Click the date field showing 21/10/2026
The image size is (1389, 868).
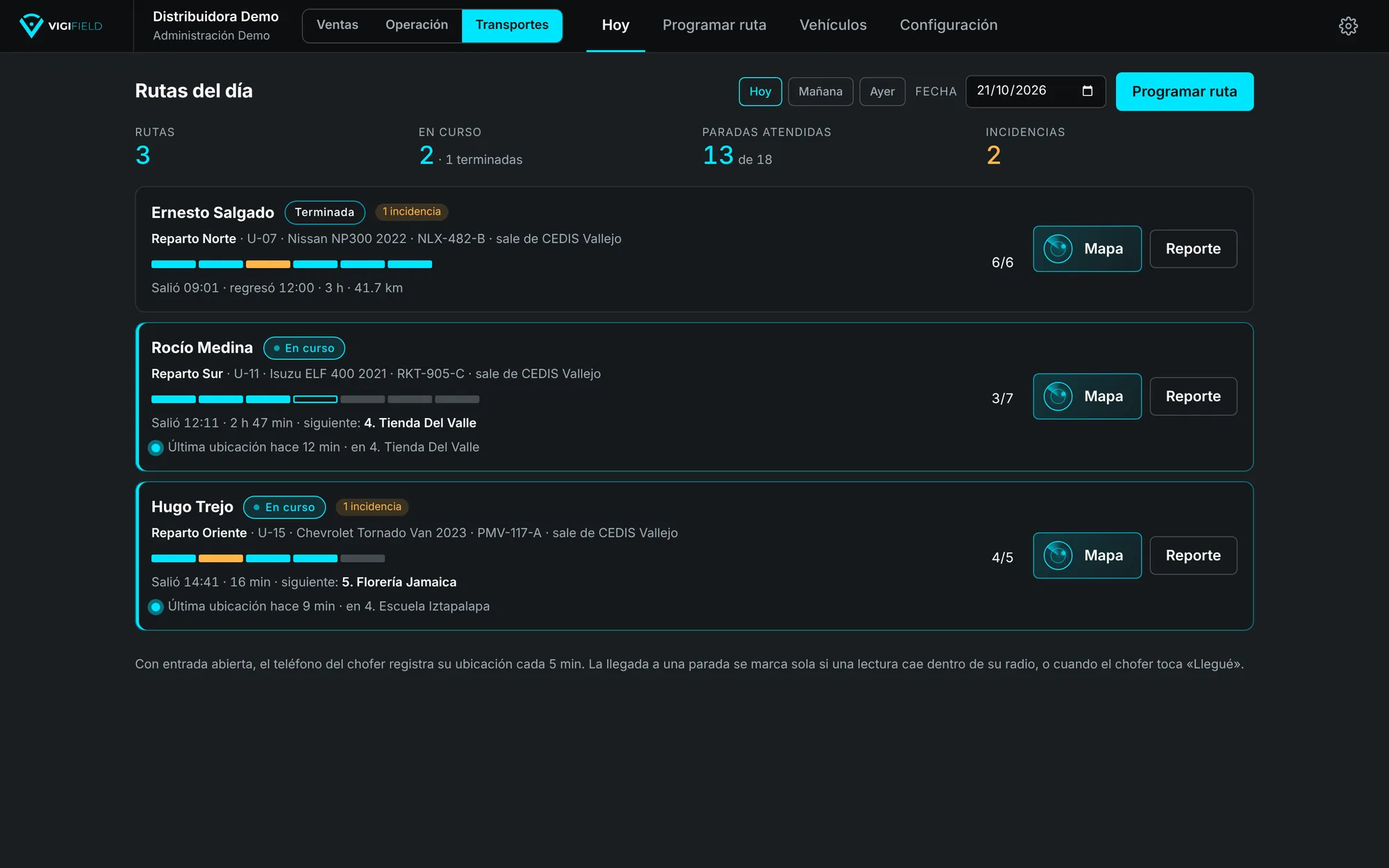tap(1035, 92)
